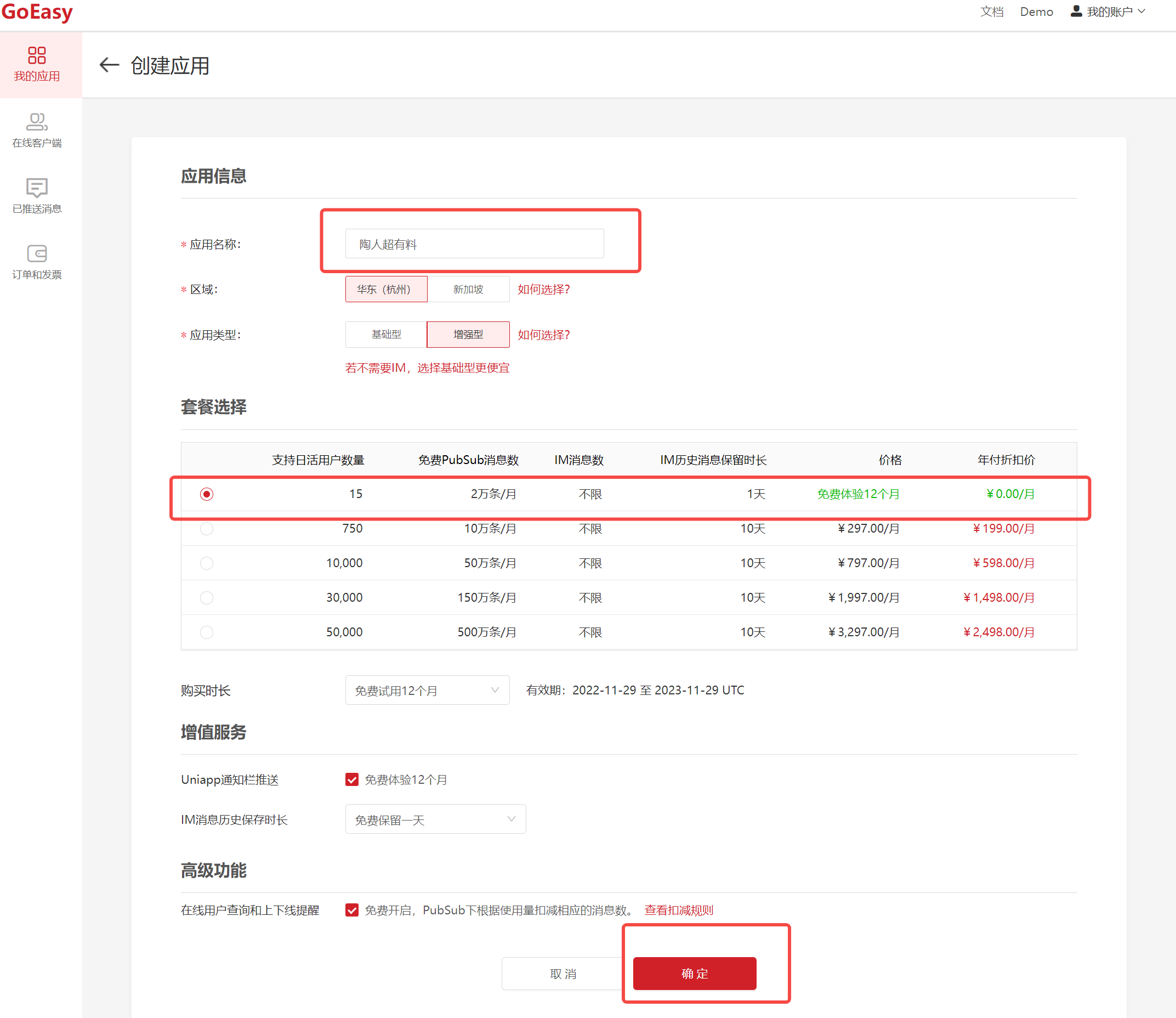The width and height of the screenshot is (1176, 1018).
Task: Click the ¥598.00/月 yearly discount price
Action: 1003,563
